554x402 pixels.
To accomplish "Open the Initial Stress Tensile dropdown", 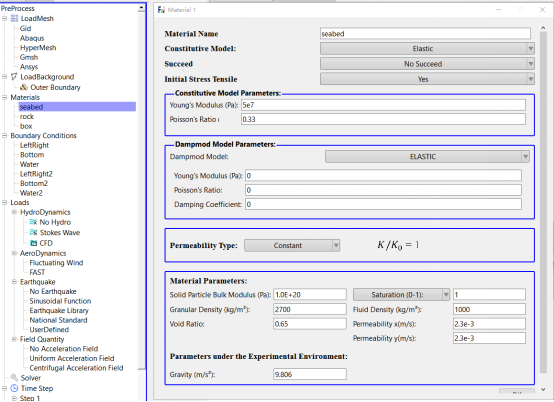I will (427, 79).
